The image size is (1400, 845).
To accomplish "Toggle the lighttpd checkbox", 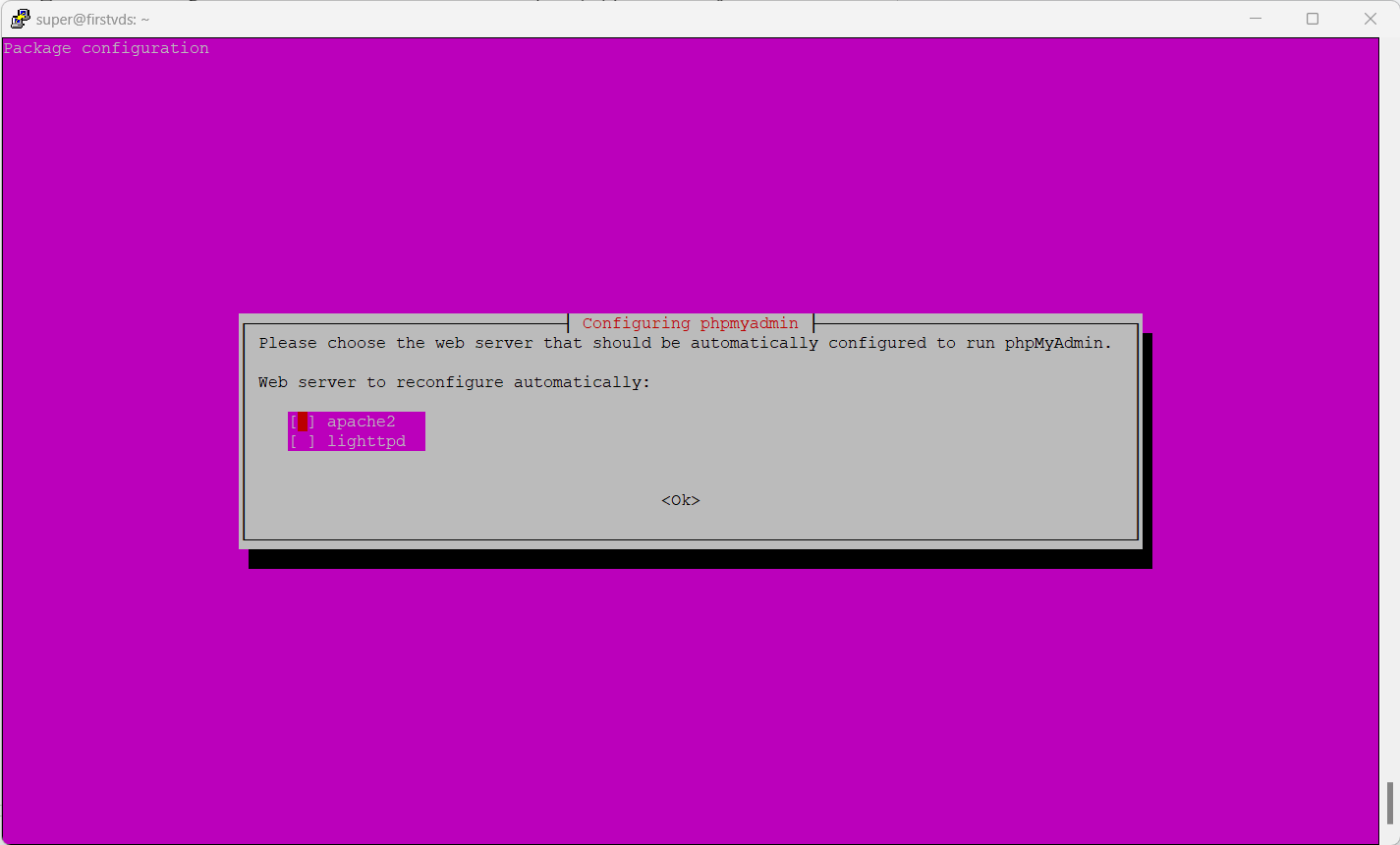I will [x=303, y=441].
